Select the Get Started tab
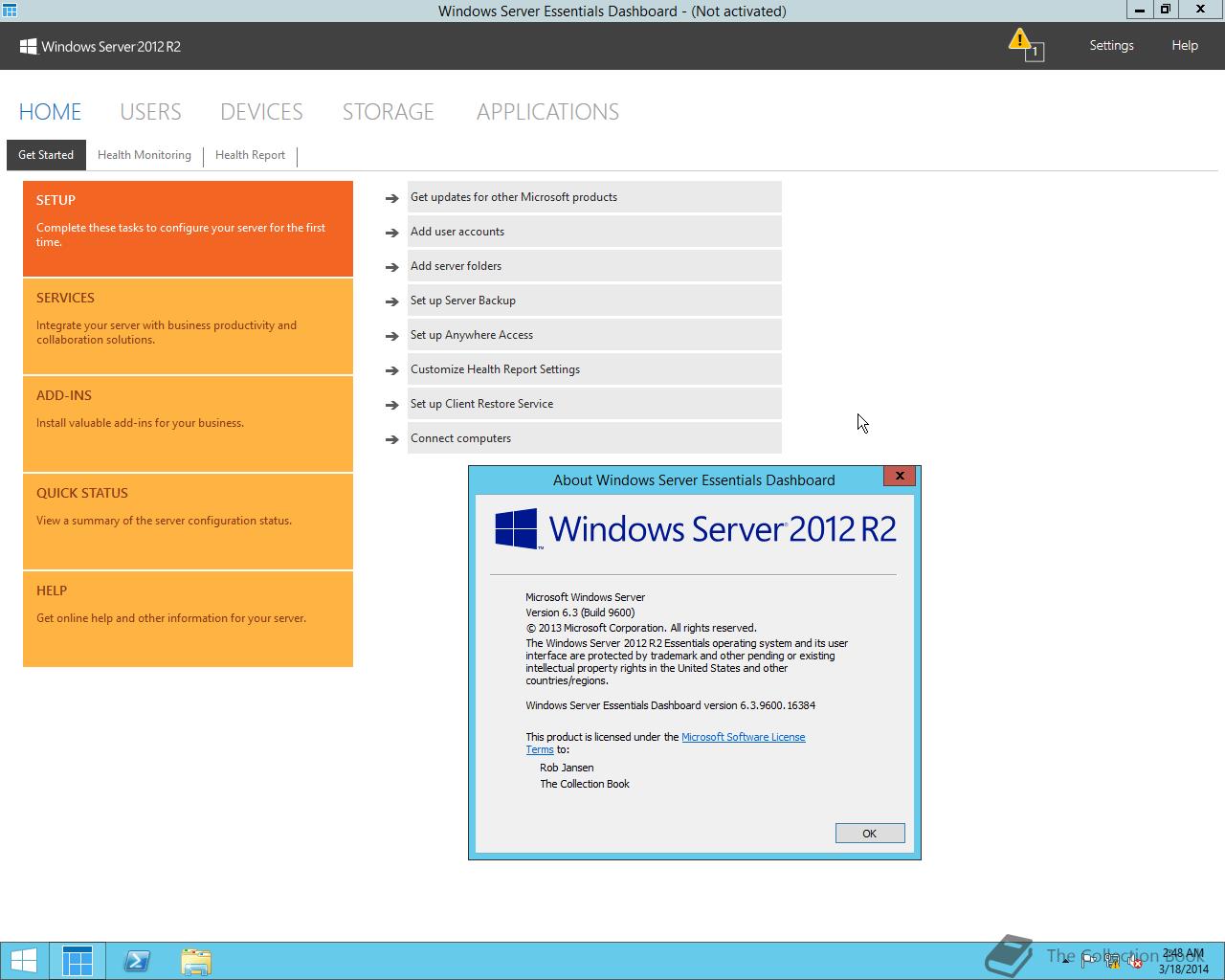This screenshot has width=1225, height=980. point(46,155)
